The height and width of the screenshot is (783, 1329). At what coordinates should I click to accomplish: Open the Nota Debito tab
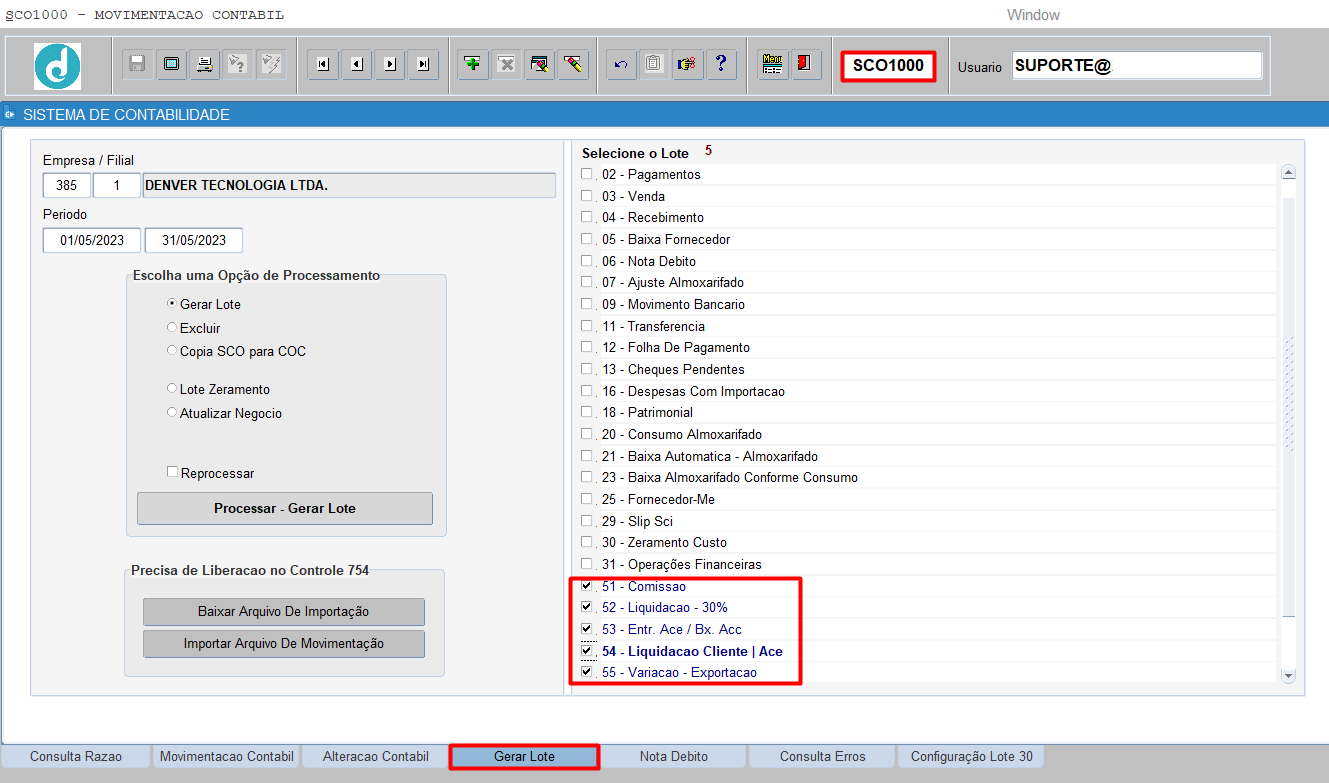point(673,756)
